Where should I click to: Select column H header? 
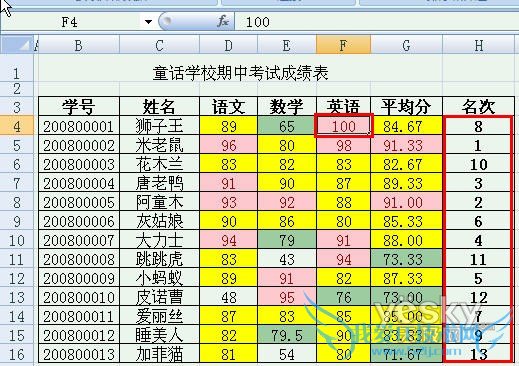pos(479,45)
